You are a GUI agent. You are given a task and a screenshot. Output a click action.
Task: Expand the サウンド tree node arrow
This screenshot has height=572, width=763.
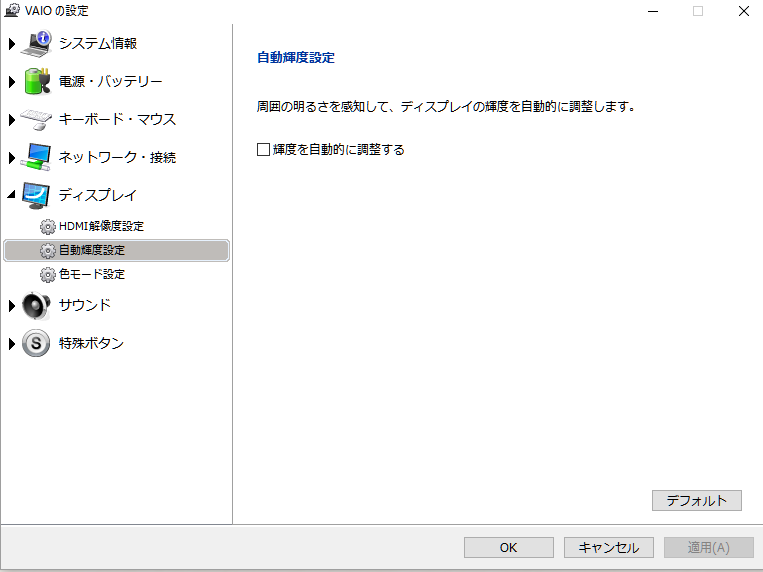point(12,306)
